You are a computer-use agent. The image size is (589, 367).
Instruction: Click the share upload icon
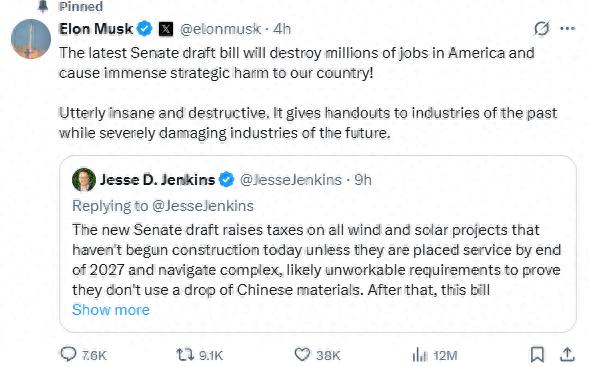point(567,354)
